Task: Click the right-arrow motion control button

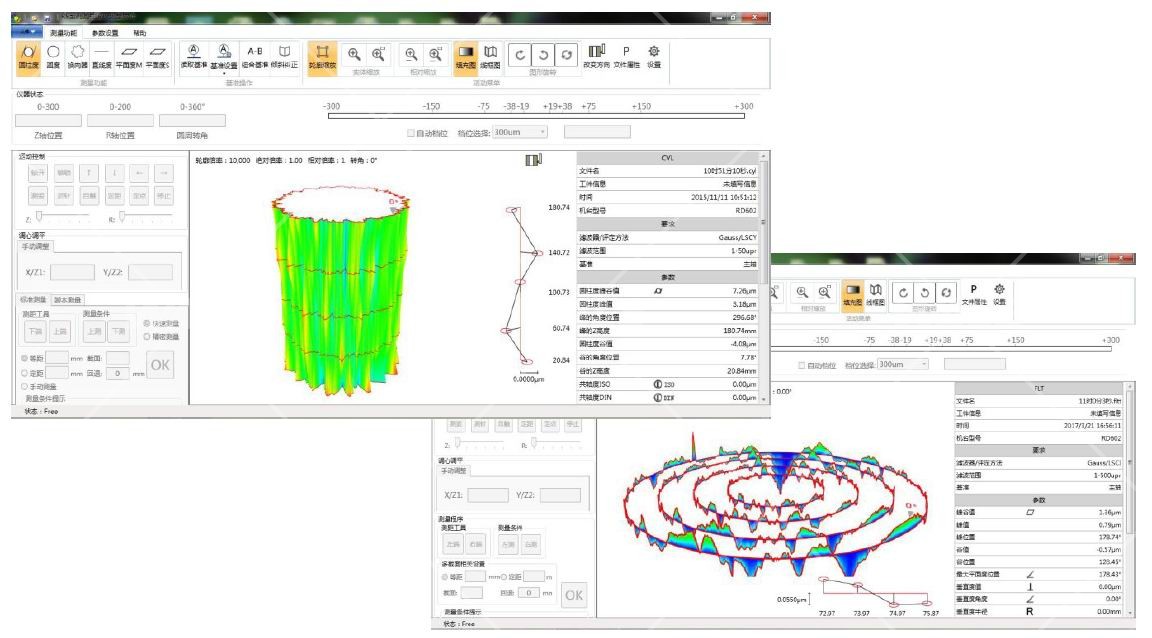Action: tap(164, 173)
